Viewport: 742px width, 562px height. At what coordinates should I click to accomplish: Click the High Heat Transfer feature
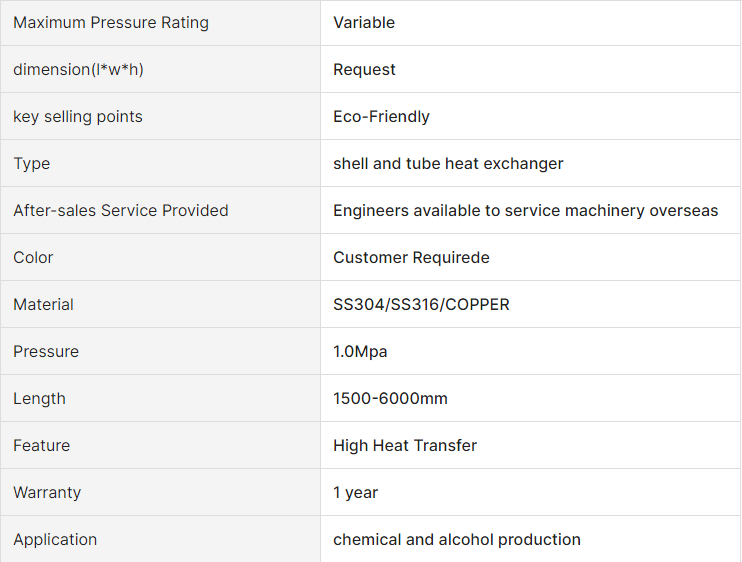(x=405, y=446)
